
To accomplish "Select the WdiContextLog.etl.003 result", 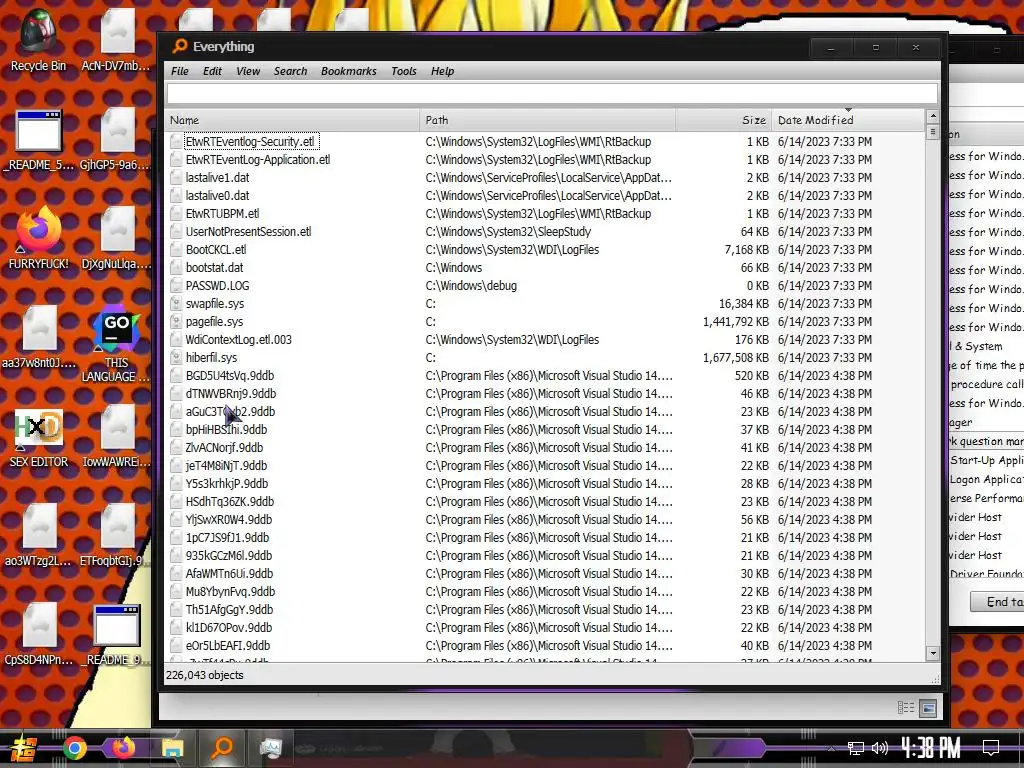I will (x=546, y=340).
